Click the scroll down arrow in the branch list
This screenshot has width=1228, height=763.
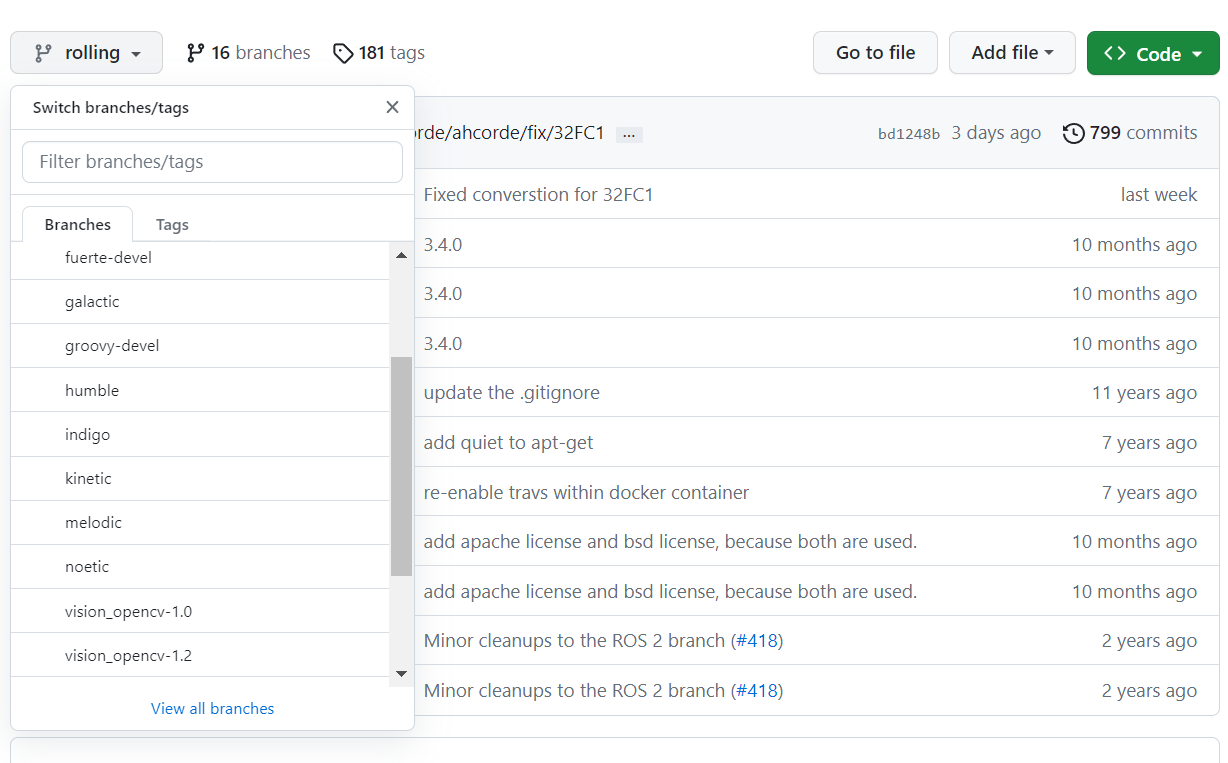click(401, 674)
